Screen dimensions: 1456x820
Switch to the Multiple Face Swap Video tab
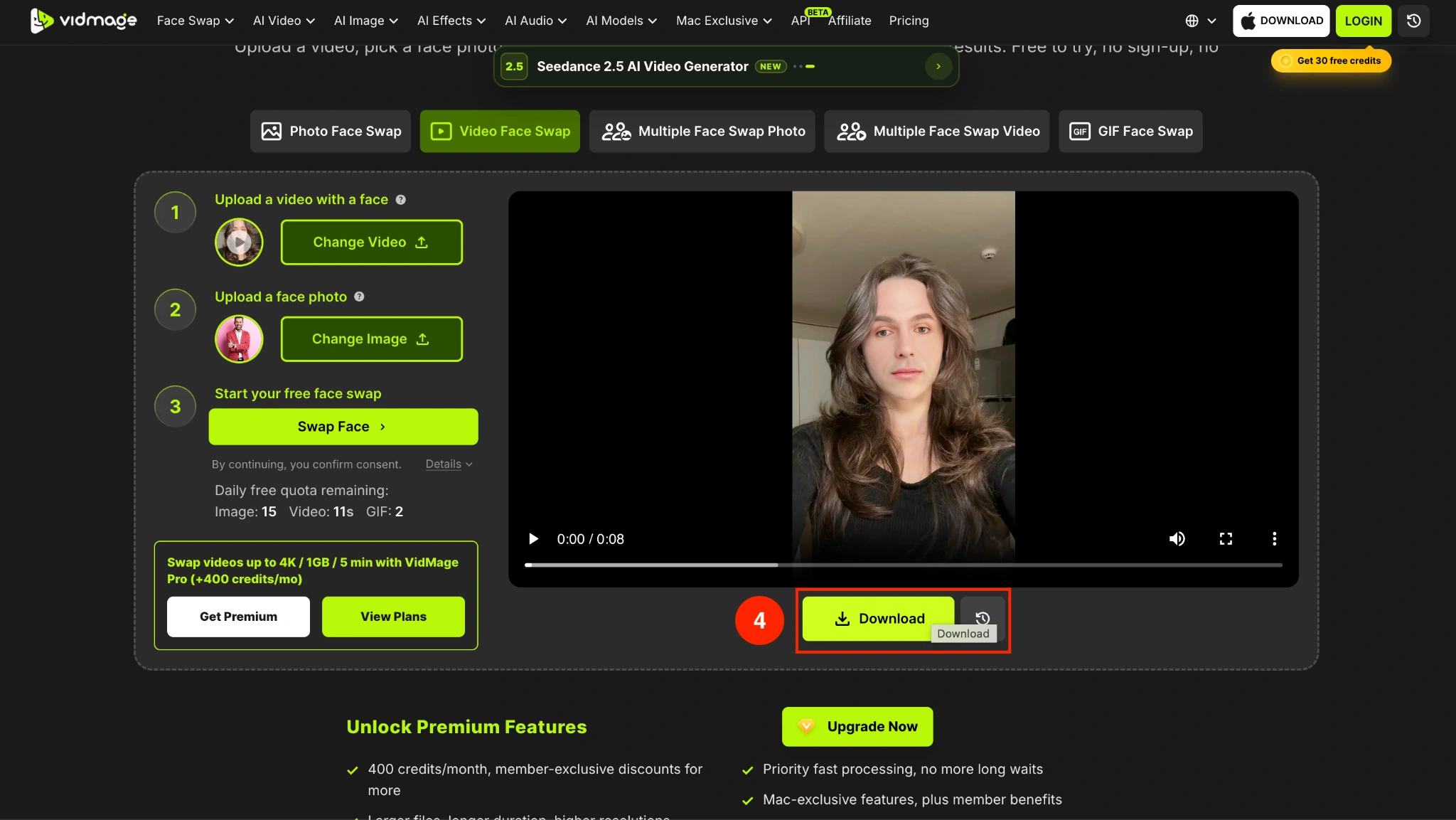pyautogui.click(x=937, y=131)
